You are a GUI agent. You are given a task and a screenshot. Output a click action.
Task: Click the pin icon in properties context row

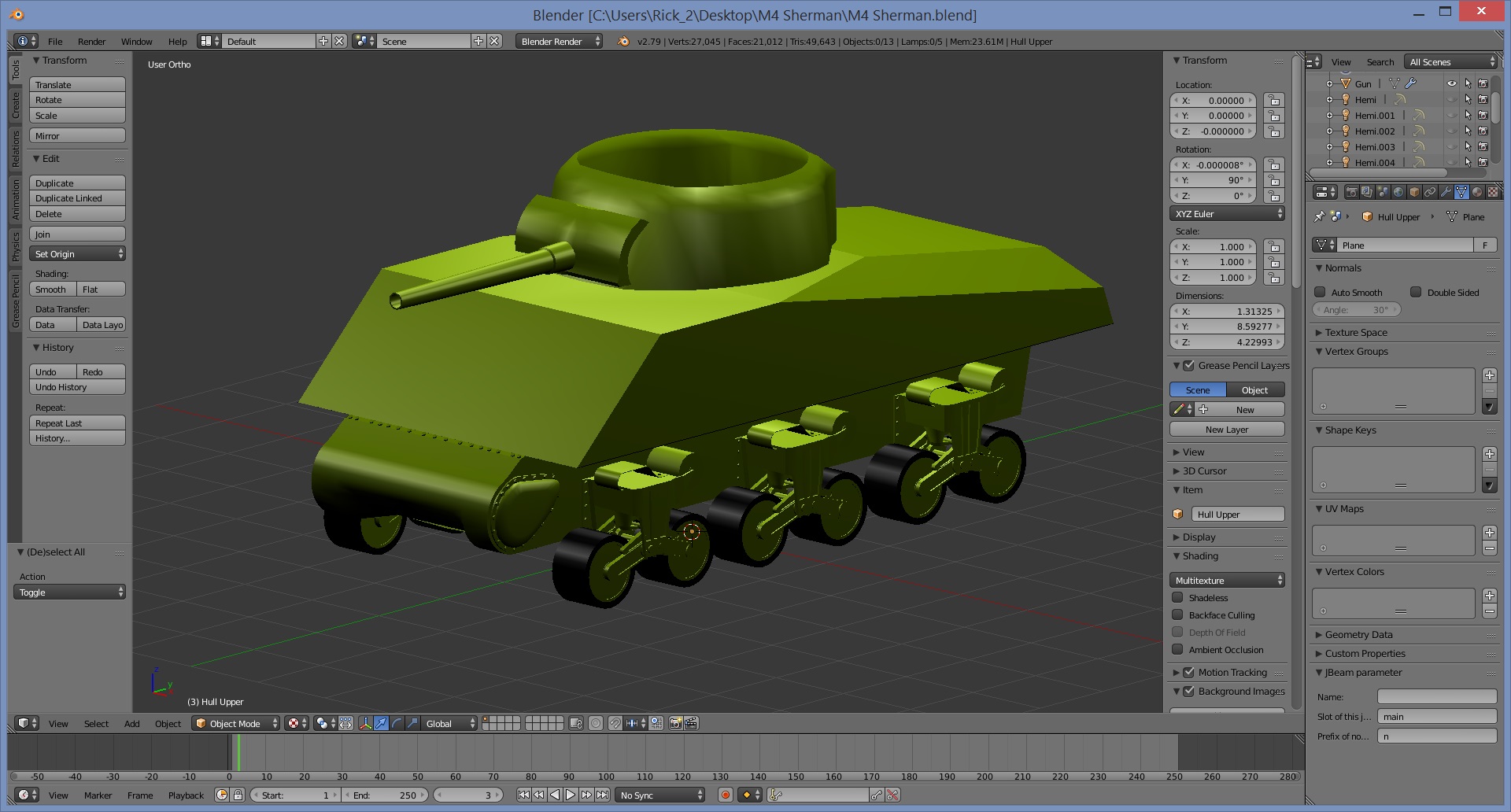(1320, 216)
